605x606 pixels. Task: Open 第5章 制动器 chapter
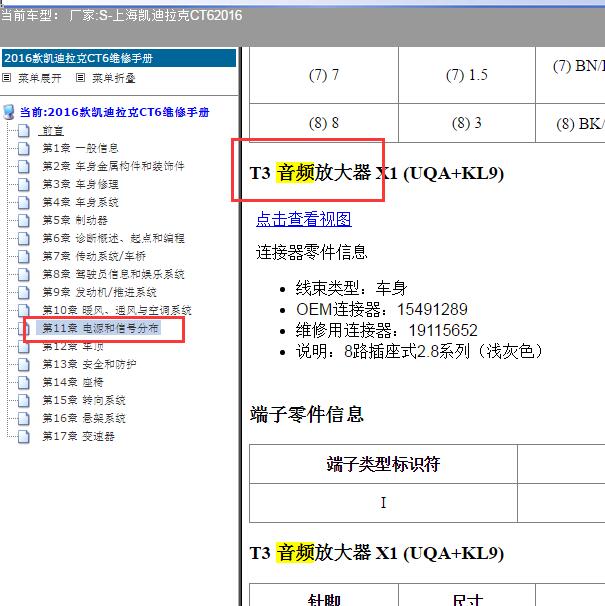coord(75,220)
